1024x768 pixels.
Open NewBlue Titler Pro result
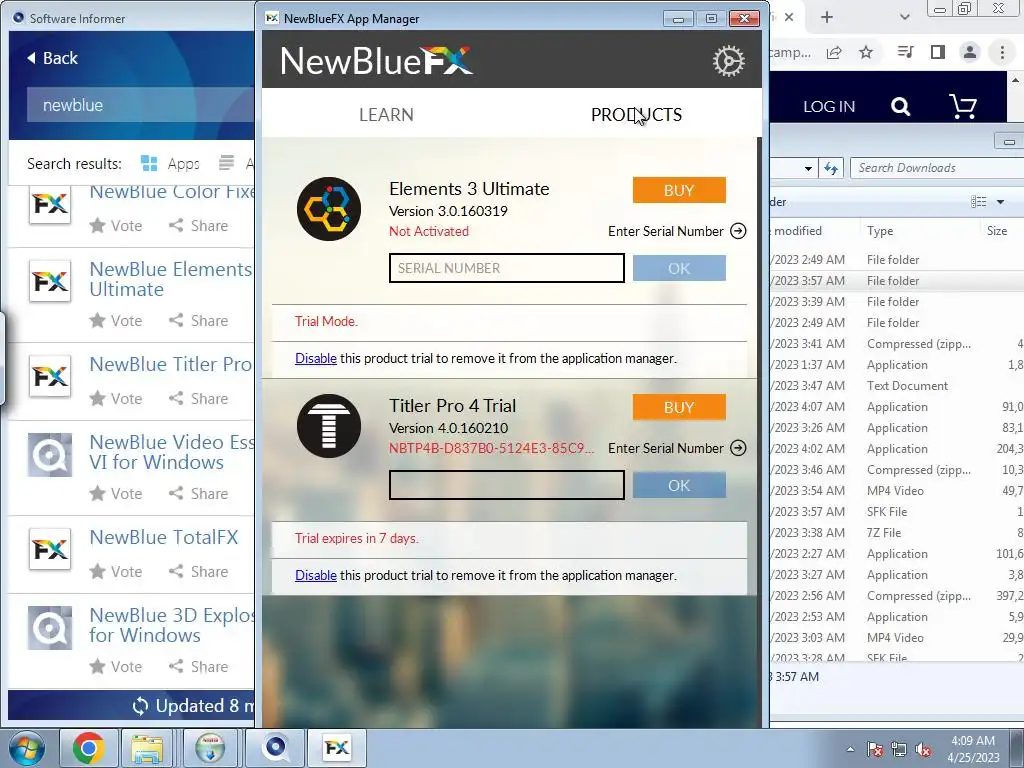(171, 364)
